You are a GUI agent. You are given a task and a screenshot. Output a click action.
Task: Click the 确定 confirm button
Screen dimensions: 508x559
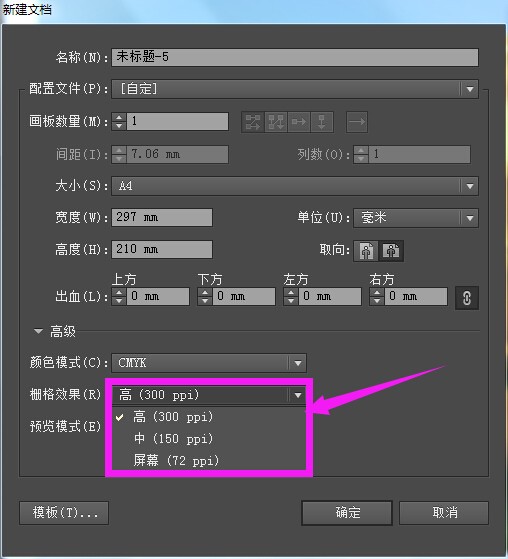347,513
